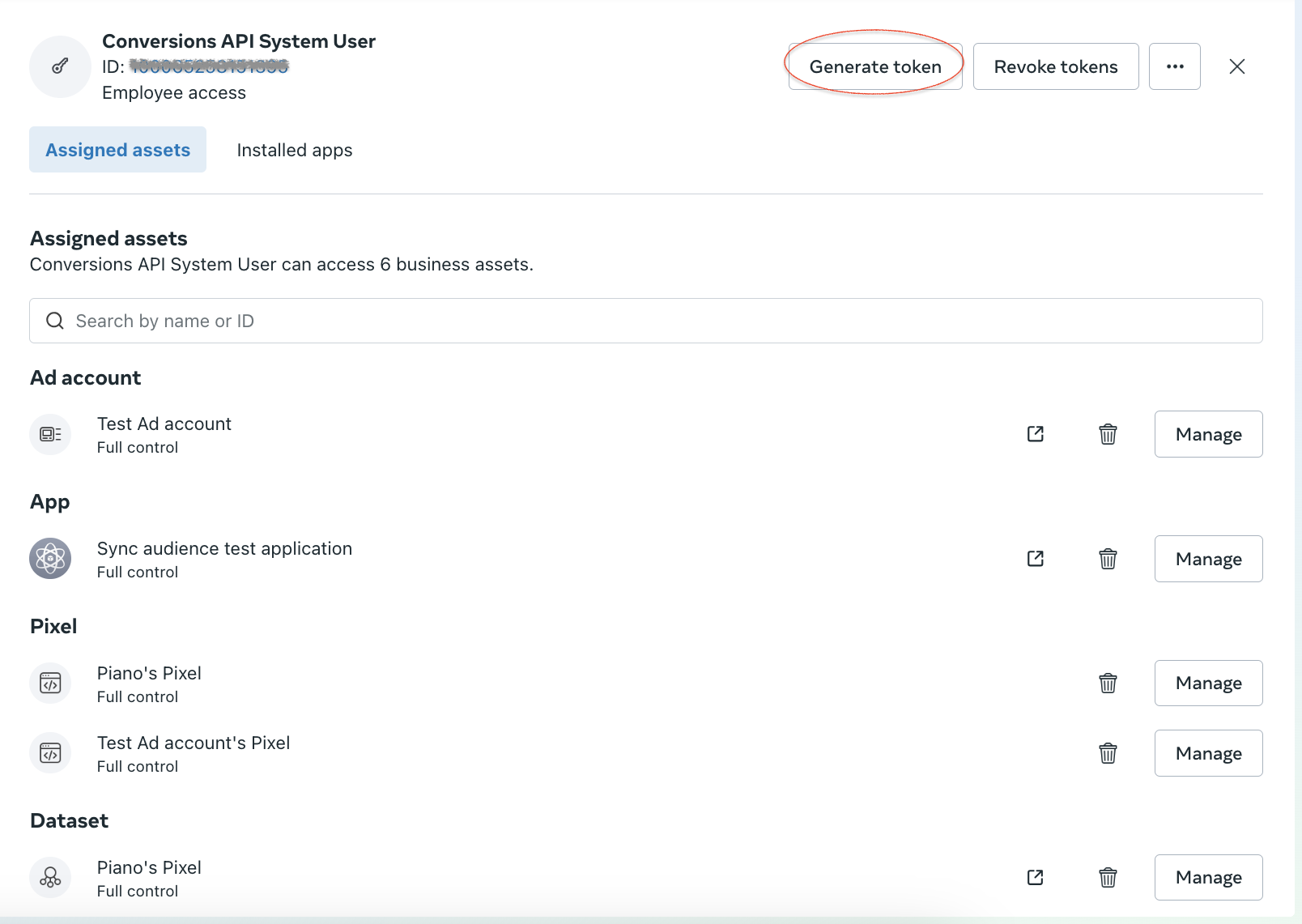Image resolution: width=1302 pixels, height=924 pixels.
Task: Click the Dataset Piano's Pixel icon
Action: tap(50, 877)
